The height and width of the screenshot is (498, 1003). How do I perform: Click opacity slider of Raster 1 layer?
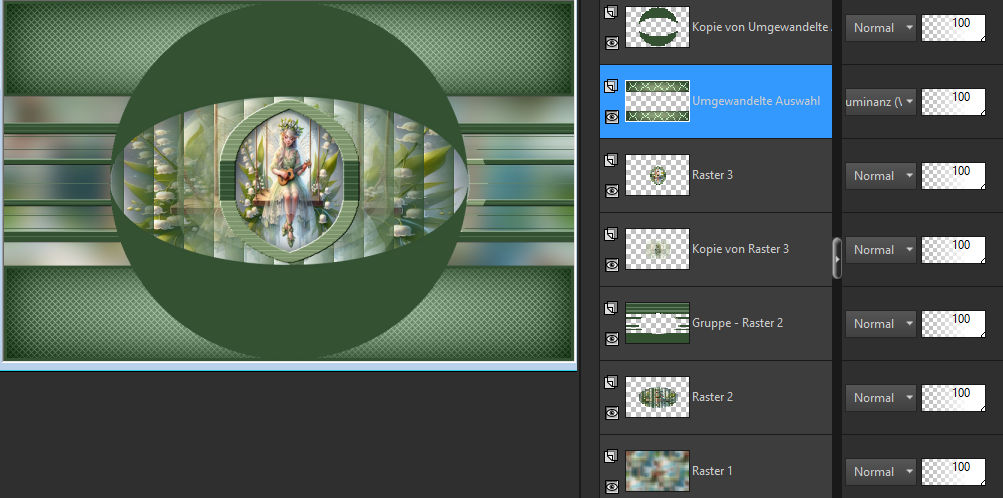[953, 472]
